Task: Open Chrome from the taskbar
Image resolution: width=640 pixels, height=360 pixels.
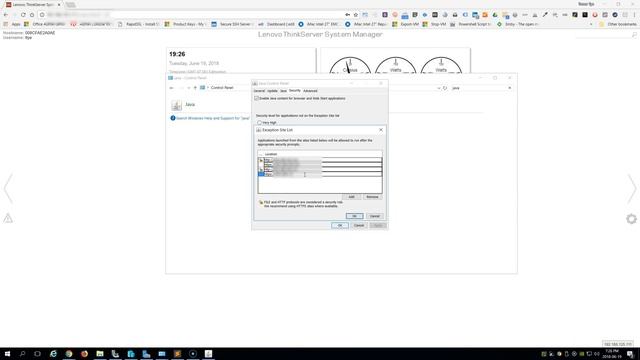Action: tap(69, 354)
